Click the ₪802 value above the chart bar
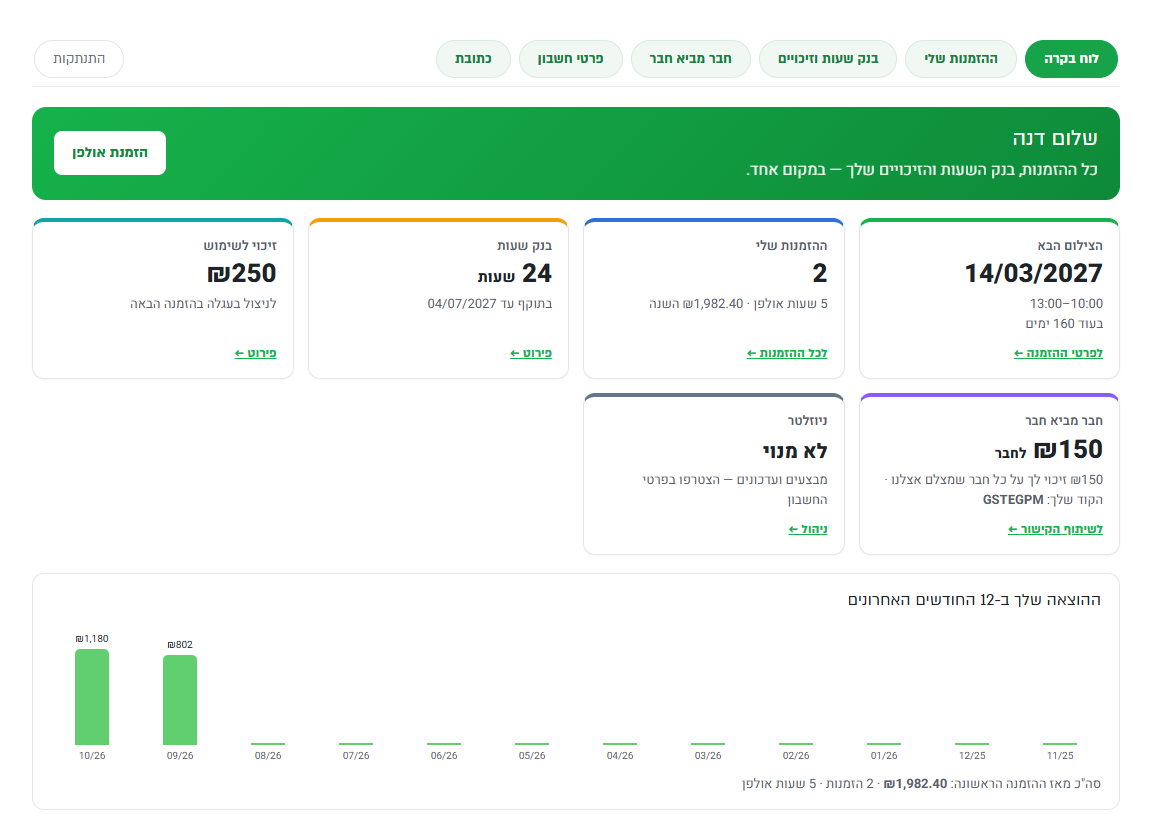The image size is (1152, 820). [x=180, y=644]
